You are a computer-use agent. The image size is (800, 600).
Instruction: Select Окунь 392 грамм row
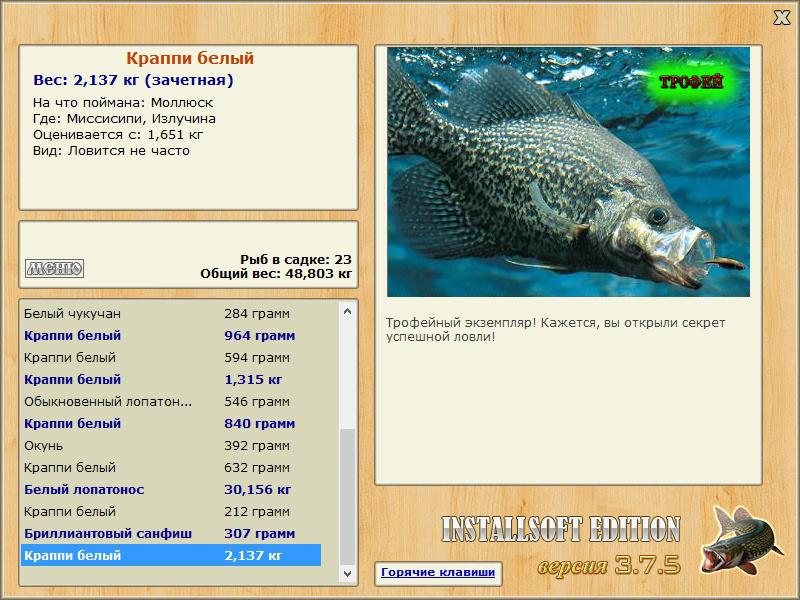click(171, 445)
